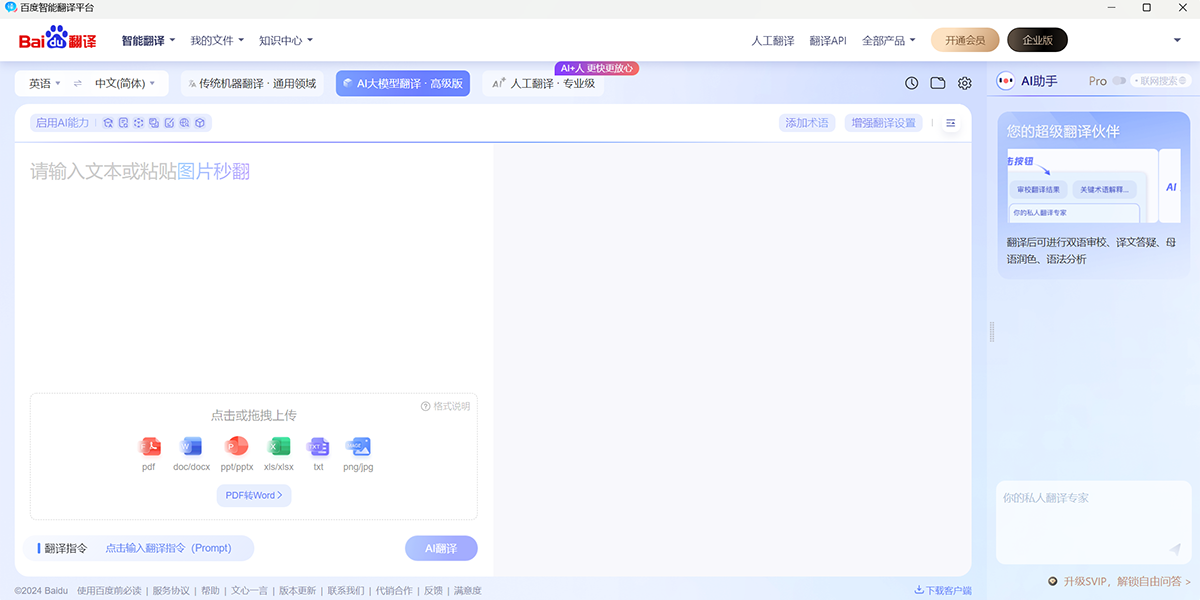
Task: Open translation settings via the gear icon
Action: [964, 83]
